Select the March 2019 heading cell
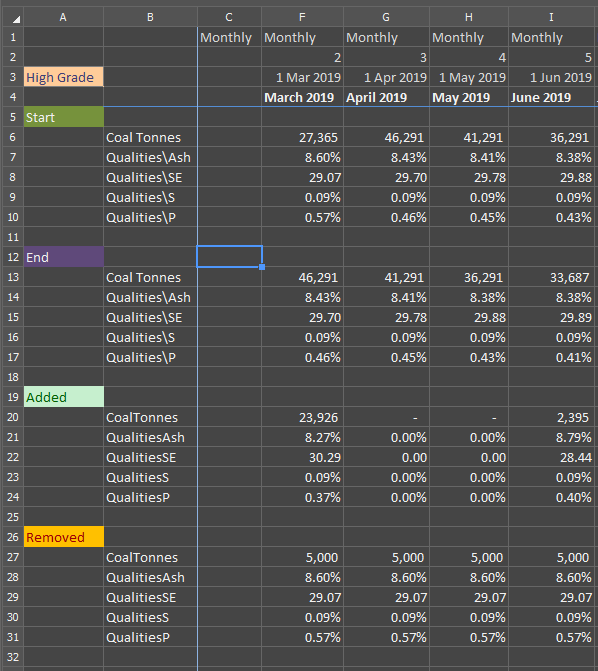 pyautogui.click(x=302, y=97)
